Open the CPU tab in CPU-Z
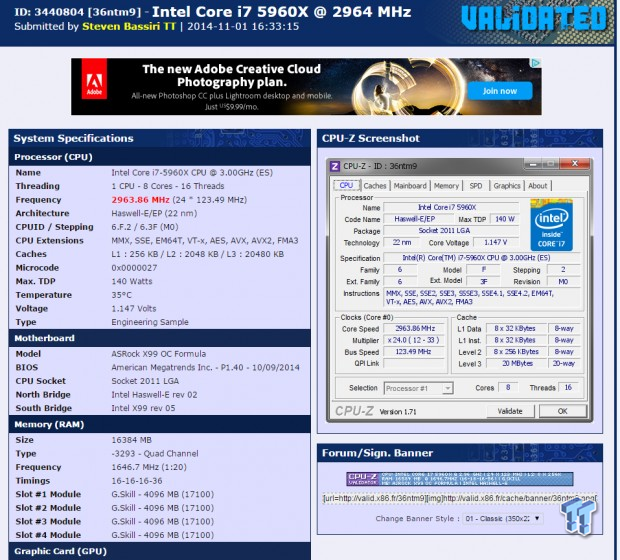The width and height of the screenshot is (620, 560). coord(346,185)
